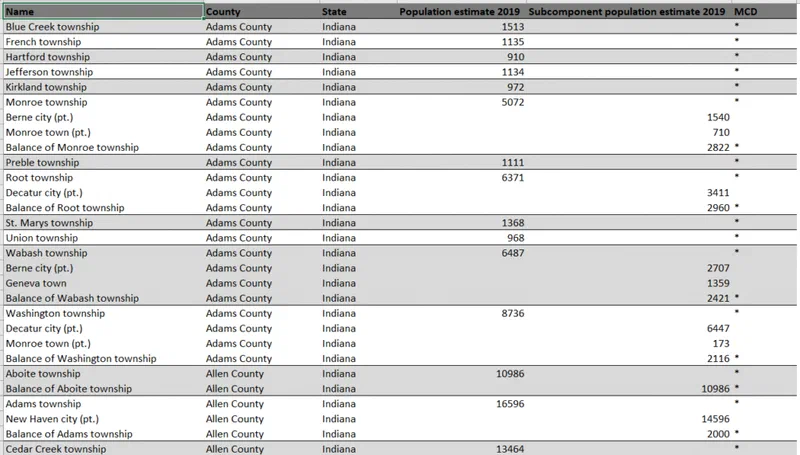Click population value 6487

click(x=513, y=253)
